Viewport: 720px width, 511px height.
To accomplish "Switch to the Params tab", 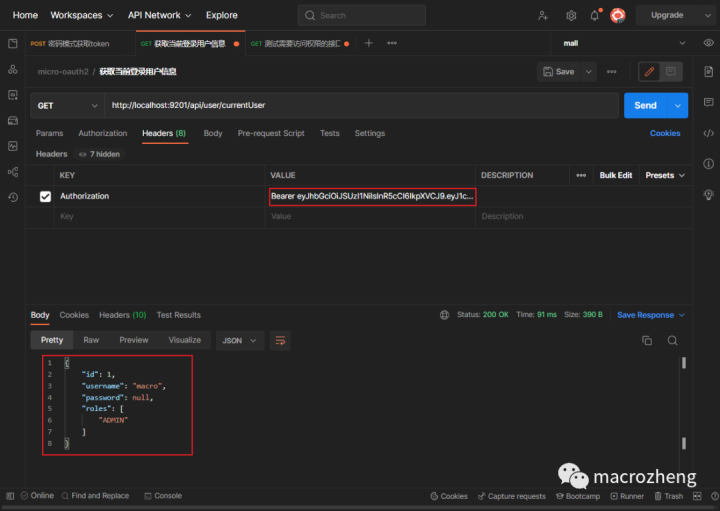I will (x=49, y=133).
